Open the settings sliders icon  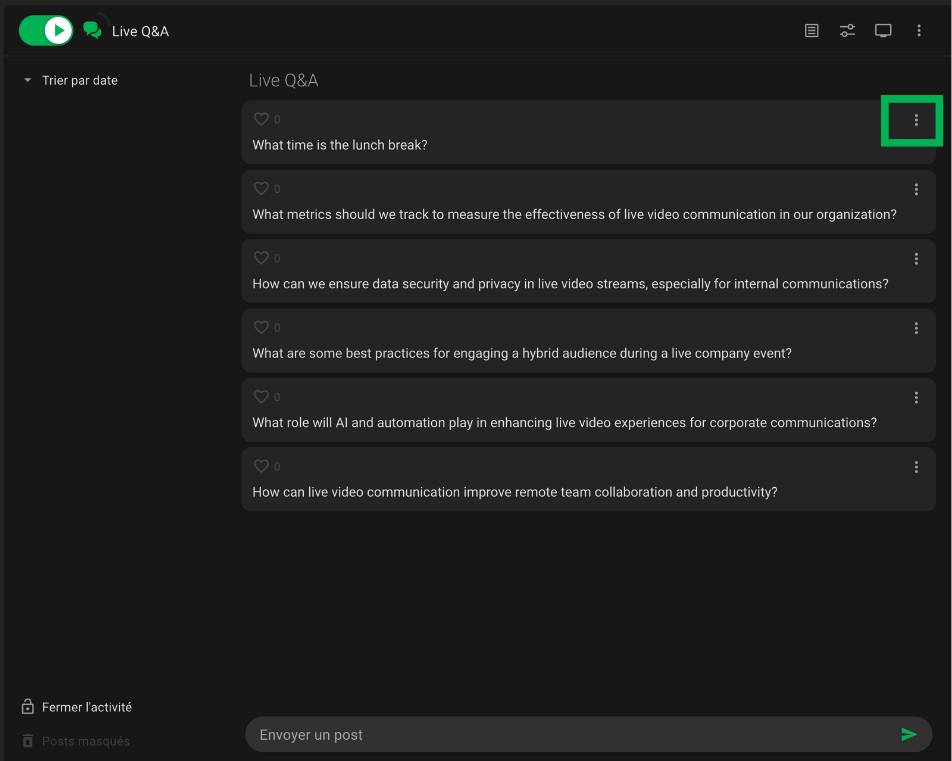(x=848, y=31)
